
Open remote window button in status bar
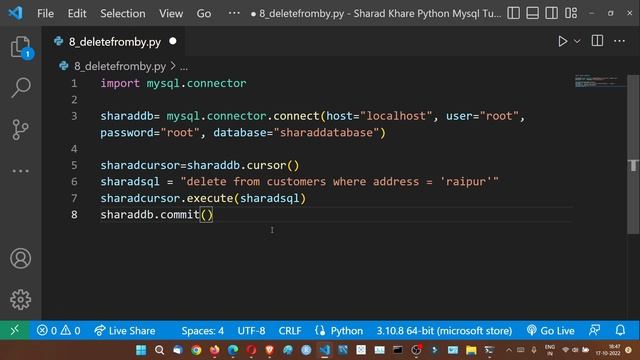click(14, 330)
